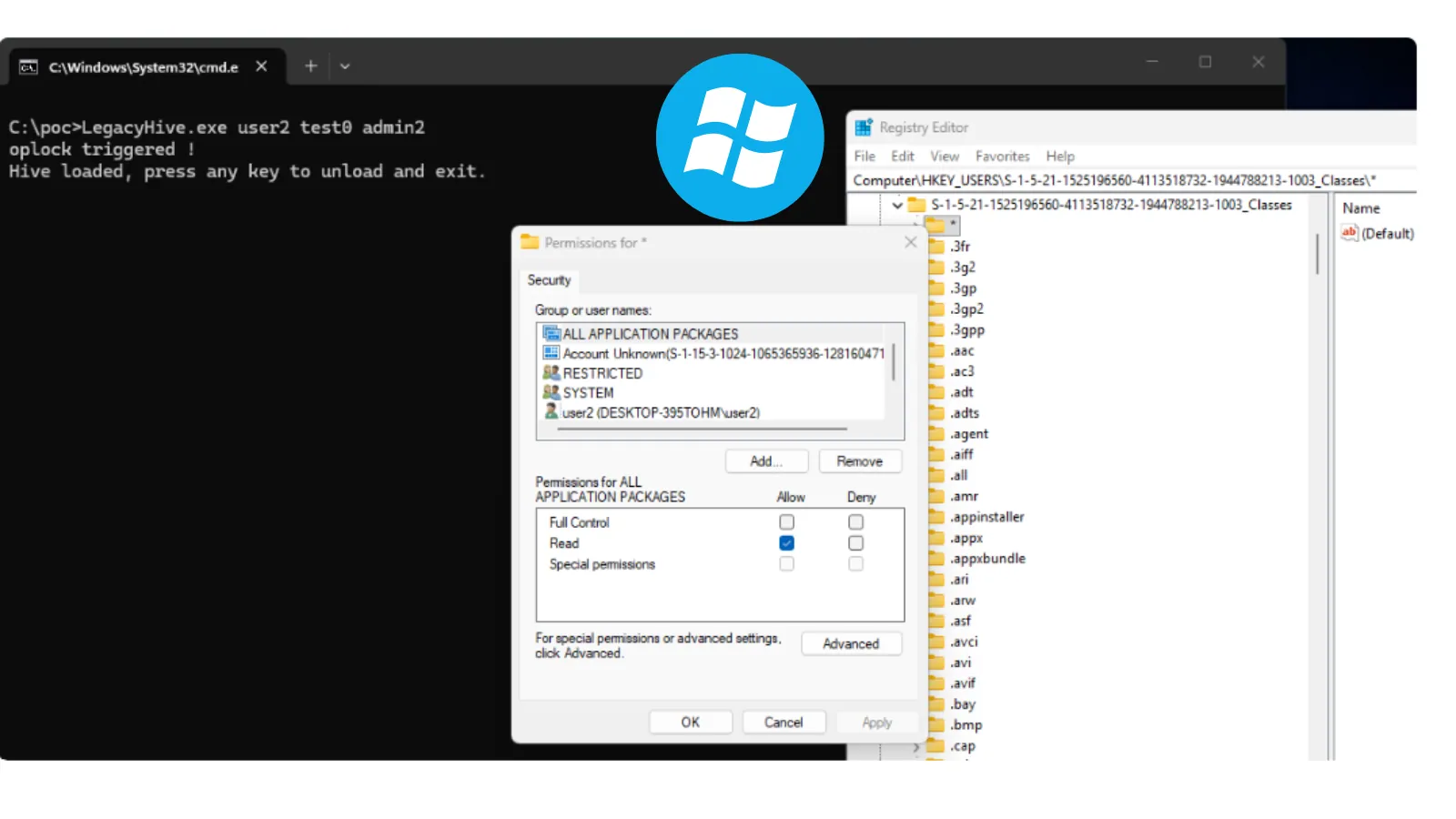Select the * key folder icon

coord(935,224)
